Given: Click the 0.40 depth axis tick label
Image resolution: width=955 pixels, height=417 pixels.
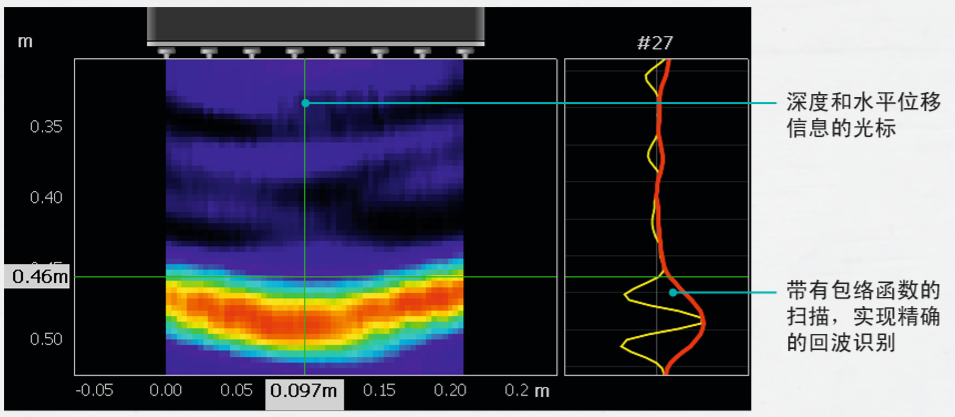Looking at the screenshot, I should pos(46,197).
